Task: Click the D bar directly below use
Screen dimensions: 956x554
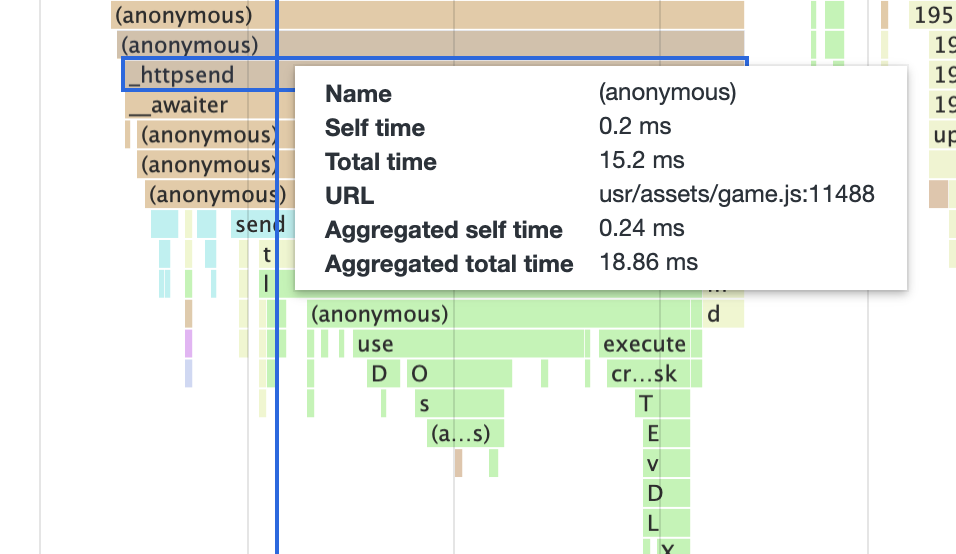Action: click(379, 375)
